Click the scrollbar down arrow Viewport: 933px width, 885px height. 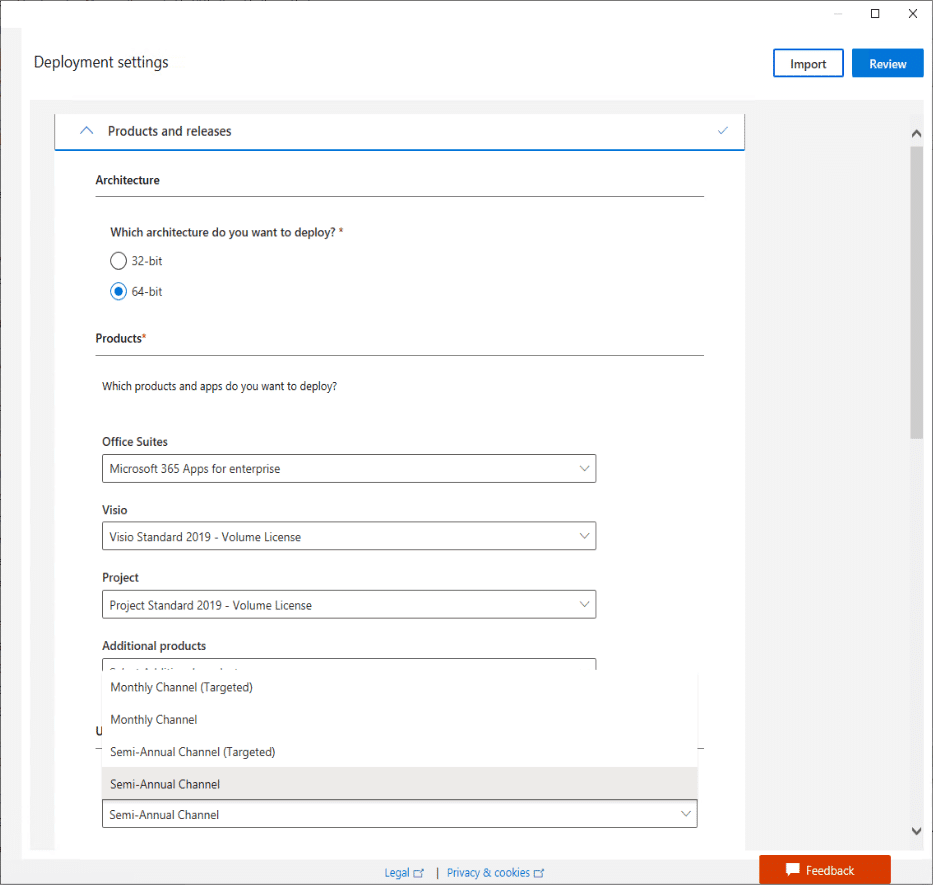tap(916, 830)
